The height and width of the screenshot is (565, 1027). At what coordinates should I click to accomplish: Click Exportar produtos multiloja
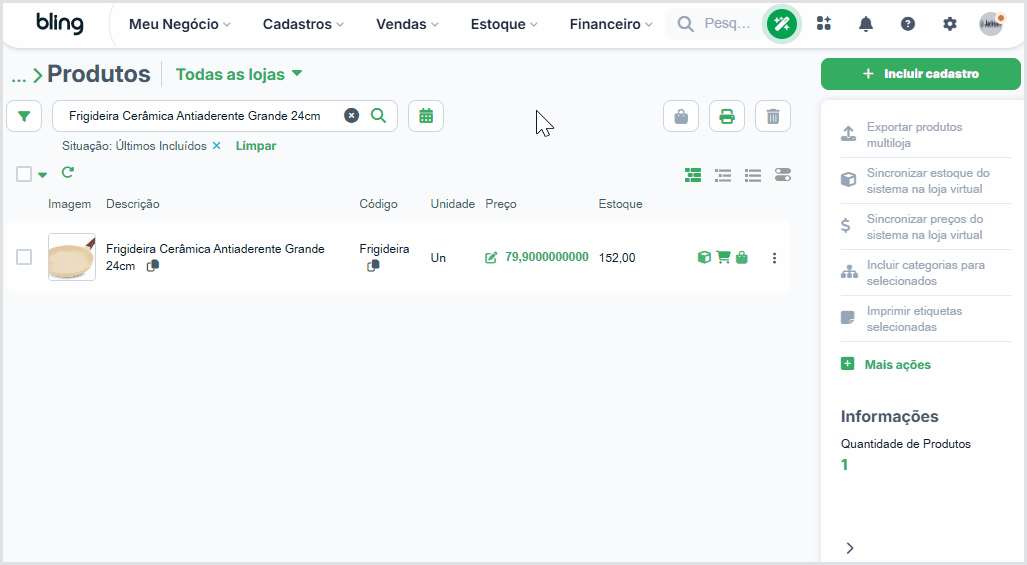[x=925, y=135]
